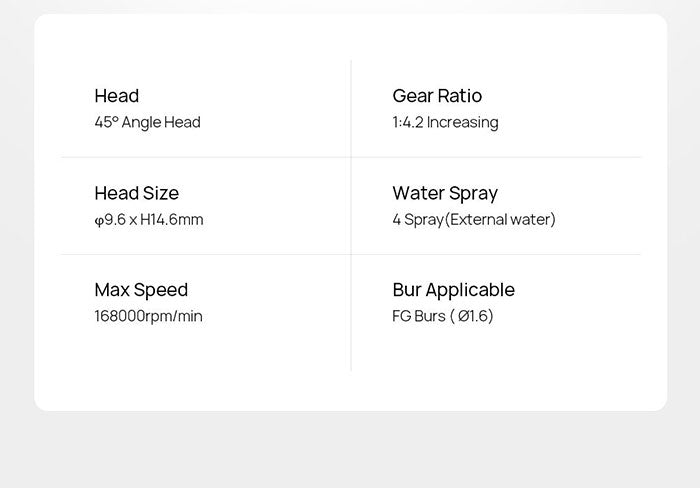
Task: Select the "4 Spray(External water)" value
Action: click(x=473, y=219)
